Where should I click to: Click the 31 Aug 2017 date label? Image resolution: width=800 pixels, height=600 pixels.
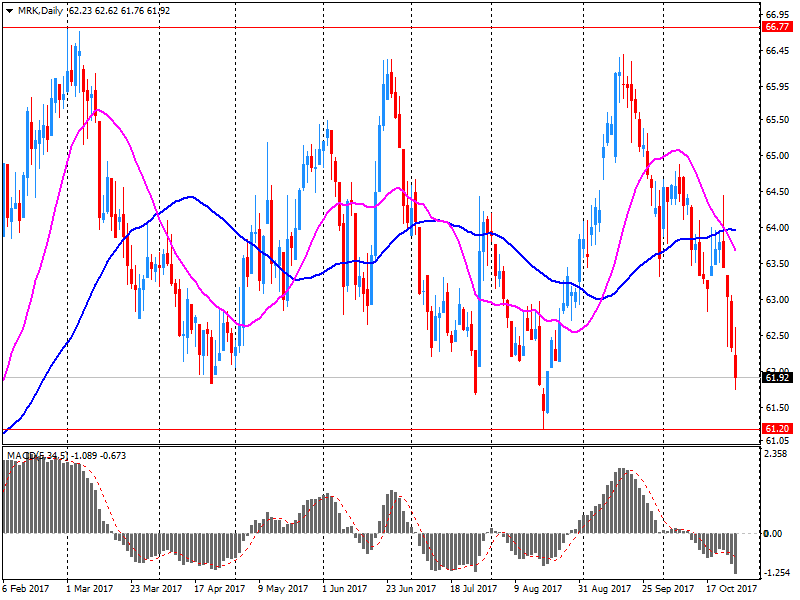tap(604, 589)
